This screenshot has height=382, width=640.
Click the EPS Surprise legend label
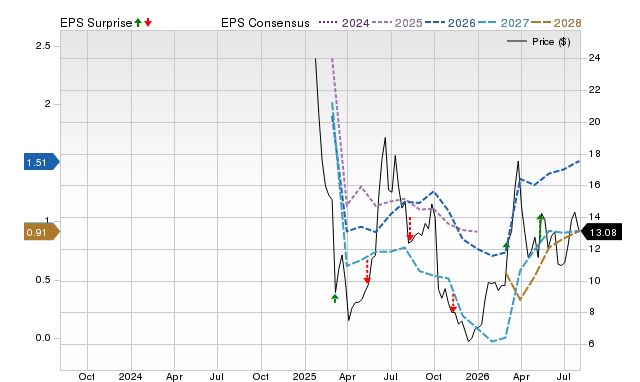96,23
